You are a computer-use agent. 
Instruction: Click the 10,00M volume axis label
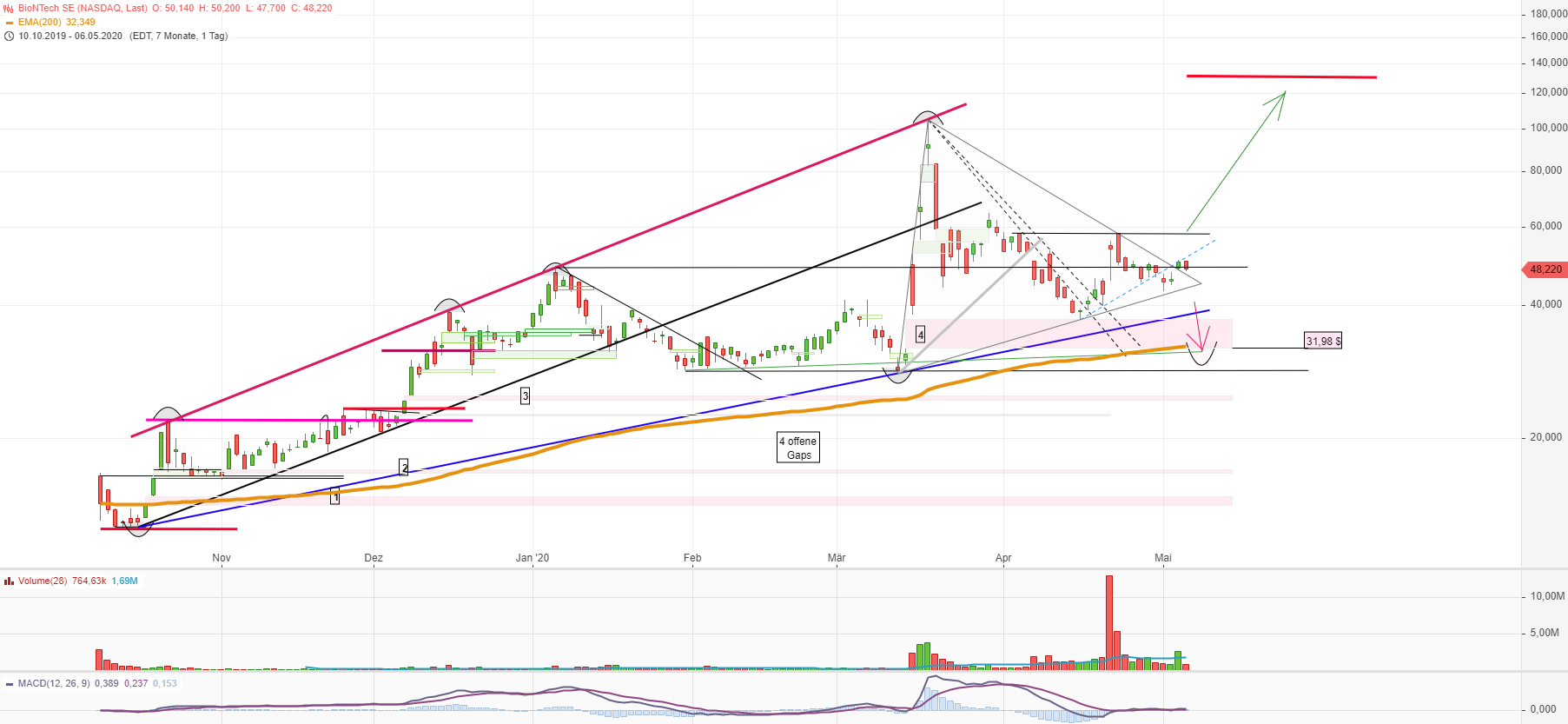(1548, 596)
